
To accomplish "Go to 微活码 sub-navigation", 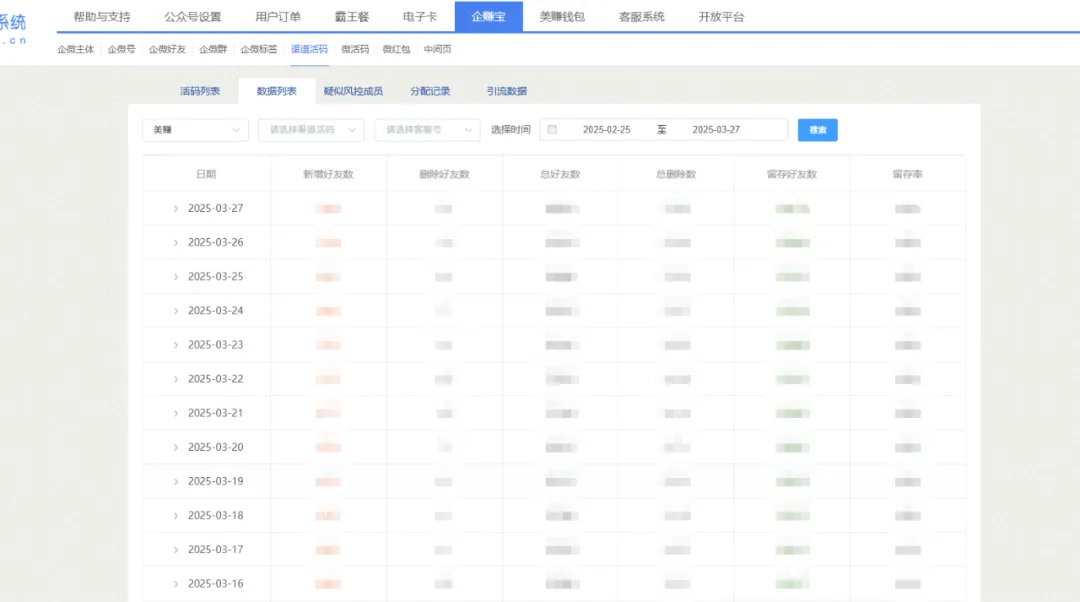I will coord(355,49).
